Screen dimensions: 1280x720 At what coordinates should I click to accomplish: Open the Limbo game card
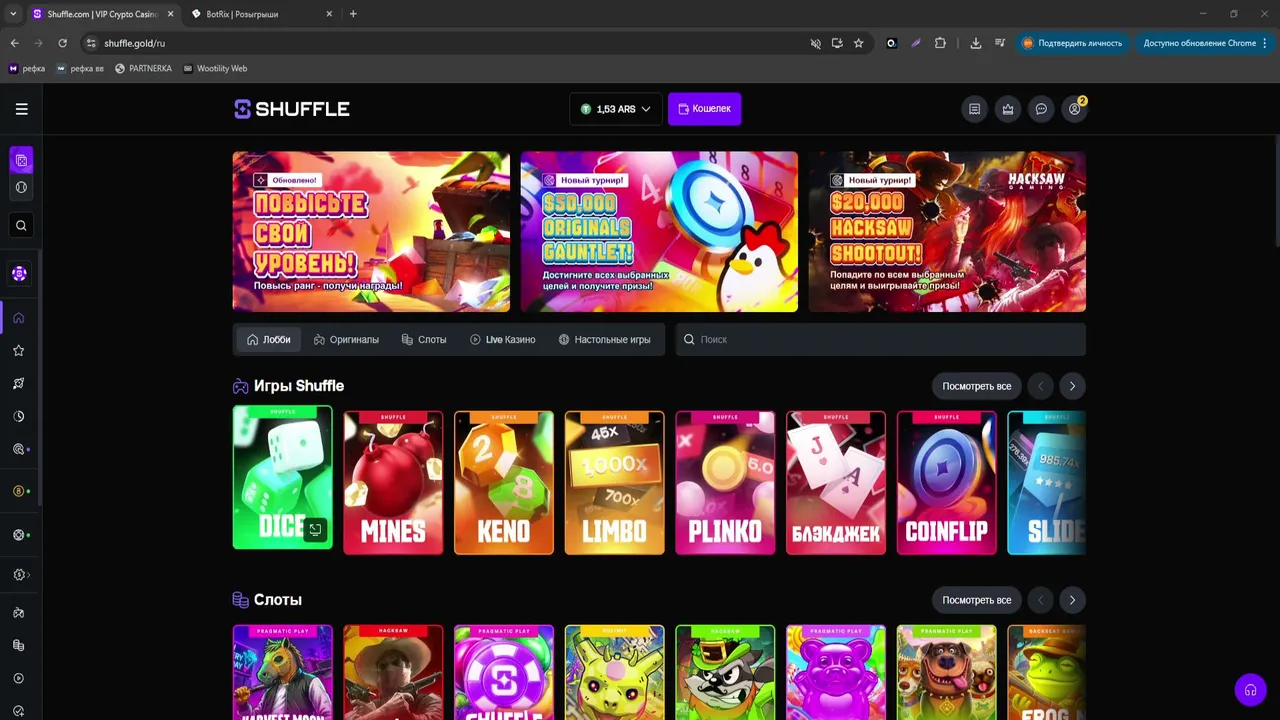[x=614, y=482]
